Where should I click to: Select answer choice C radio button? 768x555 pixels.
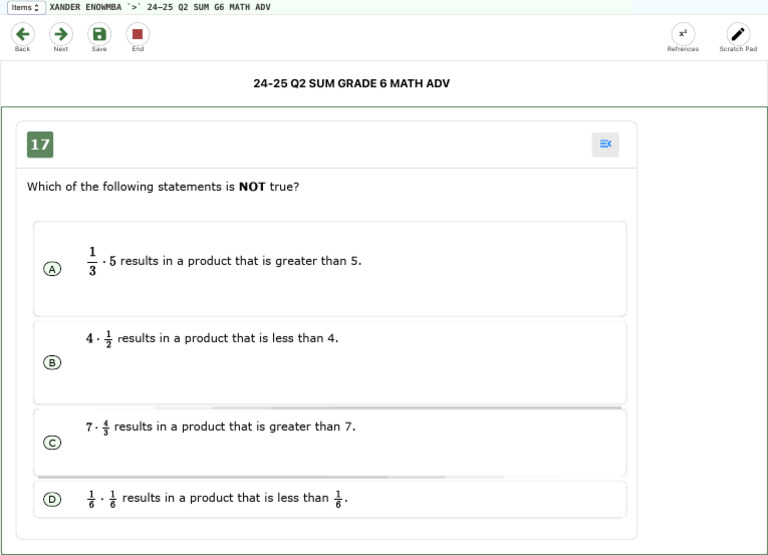tap(52, 443)
